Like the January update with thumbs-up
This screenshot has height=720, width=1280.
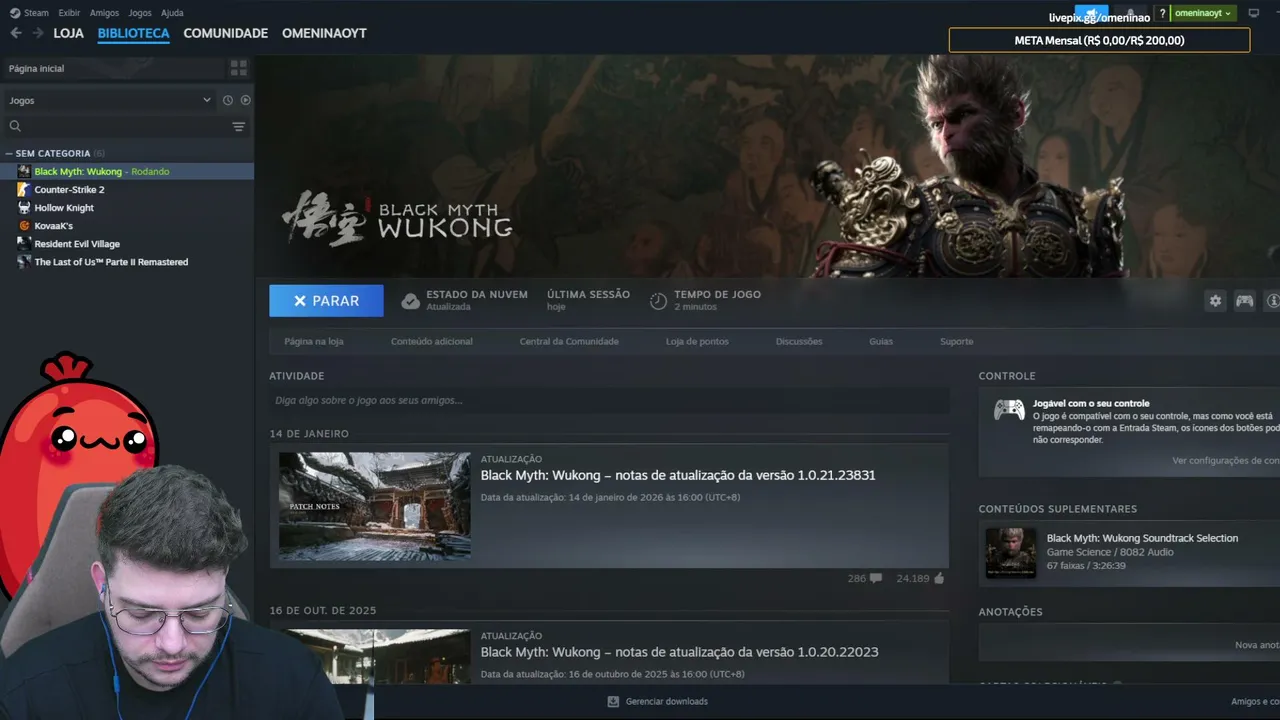(939, 578)
